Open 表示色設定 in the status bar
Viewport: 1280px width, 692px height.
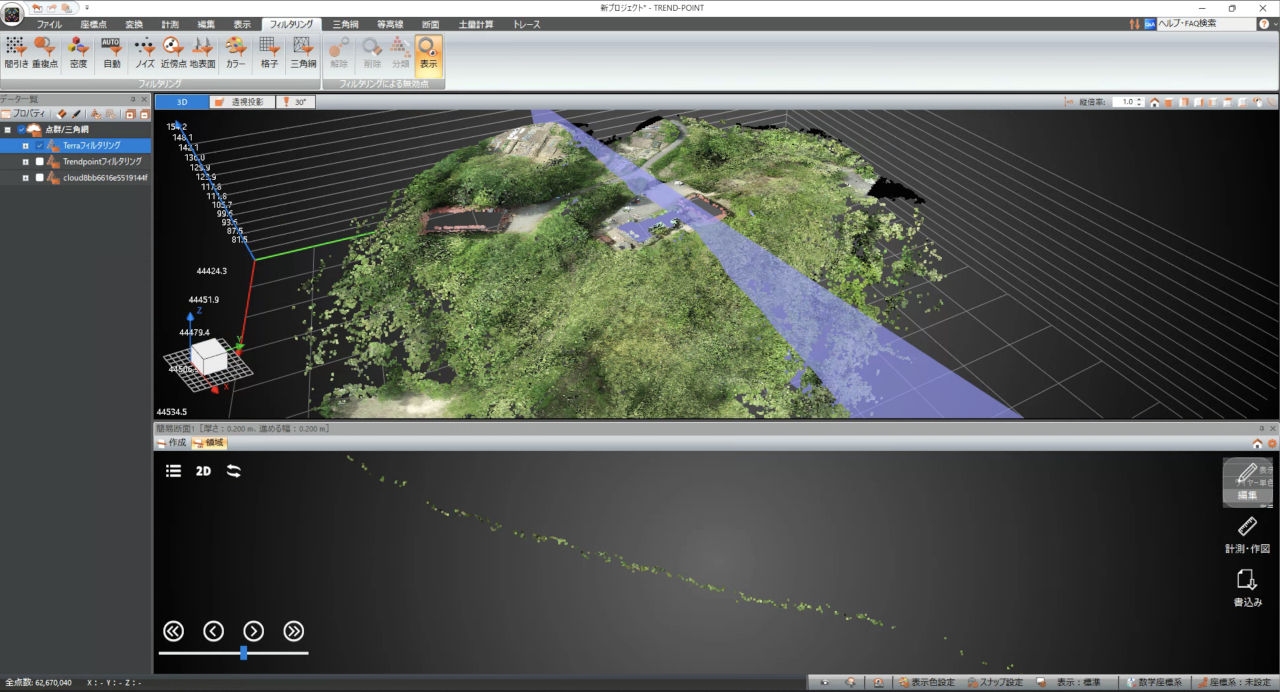[925, 682]
